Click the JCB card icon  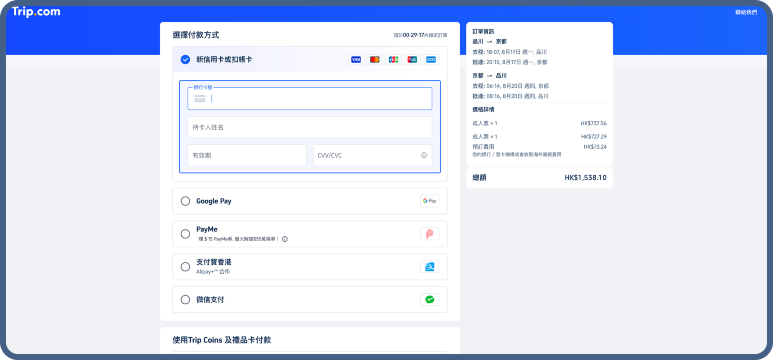[393, 60]
